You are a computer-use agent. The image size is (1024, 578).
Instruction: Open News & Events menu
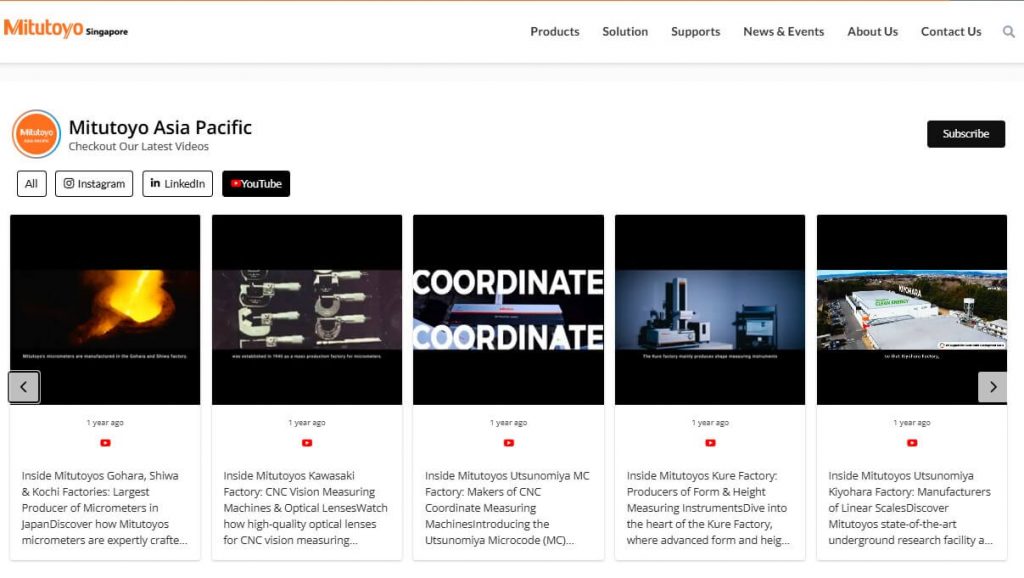(x=783, y=32)
